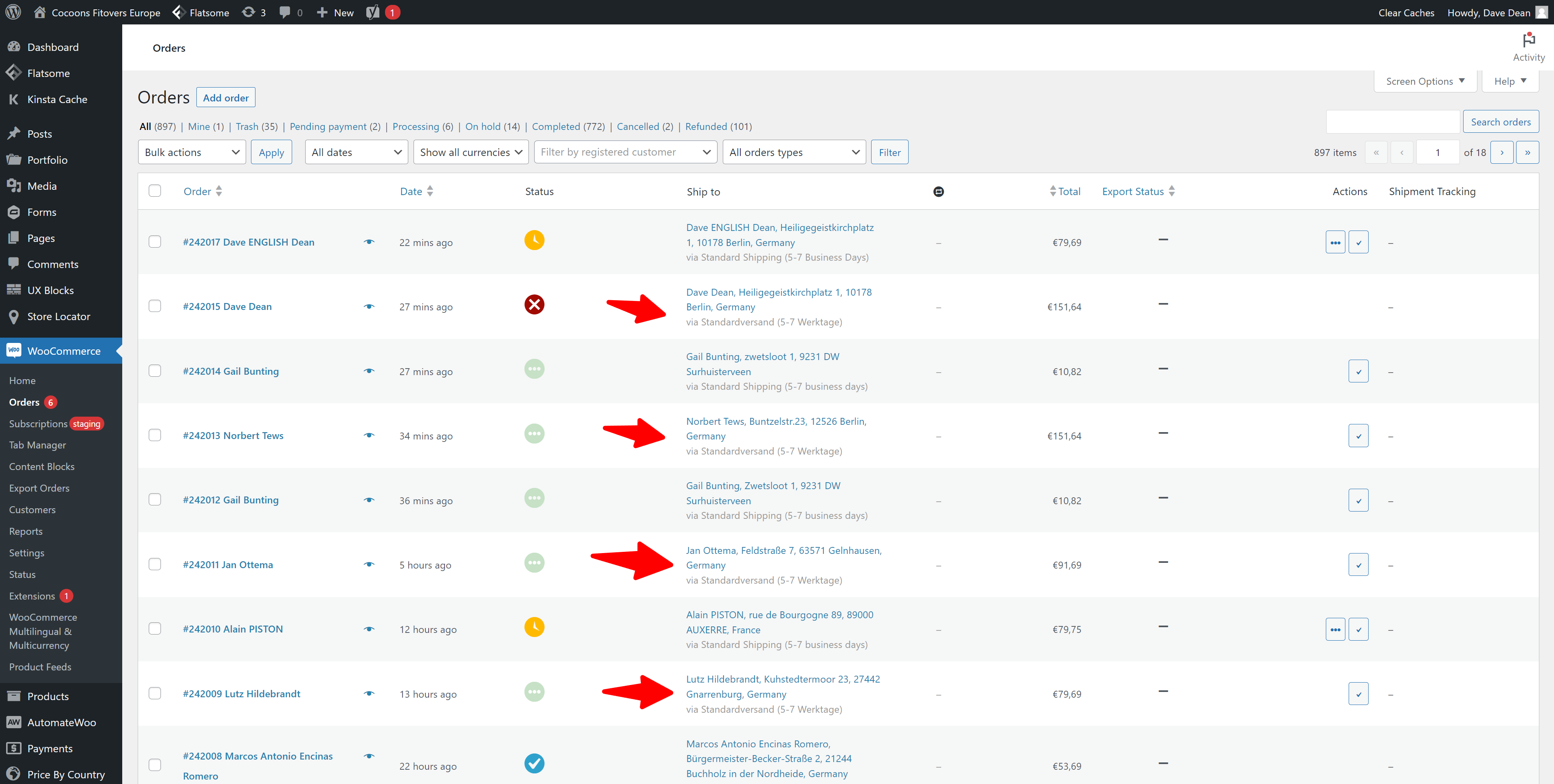Select checkbox for order #242012 Gail Bunting
The width and height of the screenshot is (1554, 784).
coord(155,500)
